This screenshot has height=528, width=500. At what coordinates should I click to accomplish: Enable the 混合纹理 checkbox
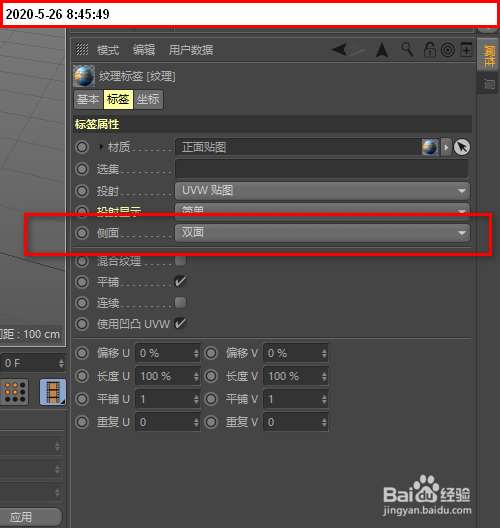(x=180, y=260)
